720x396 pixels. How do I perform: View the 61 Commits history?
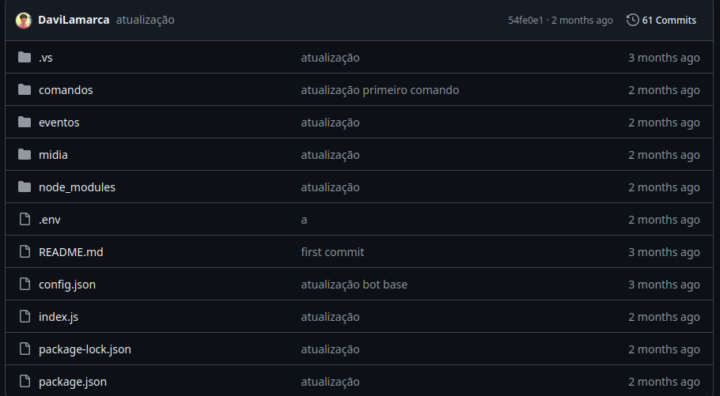661,20
